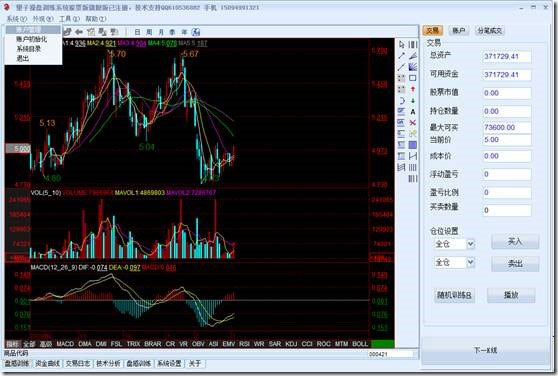This screenshot has height=376, width=558.
Task: Click the 可用资金 value field
Action: [507, 75]
